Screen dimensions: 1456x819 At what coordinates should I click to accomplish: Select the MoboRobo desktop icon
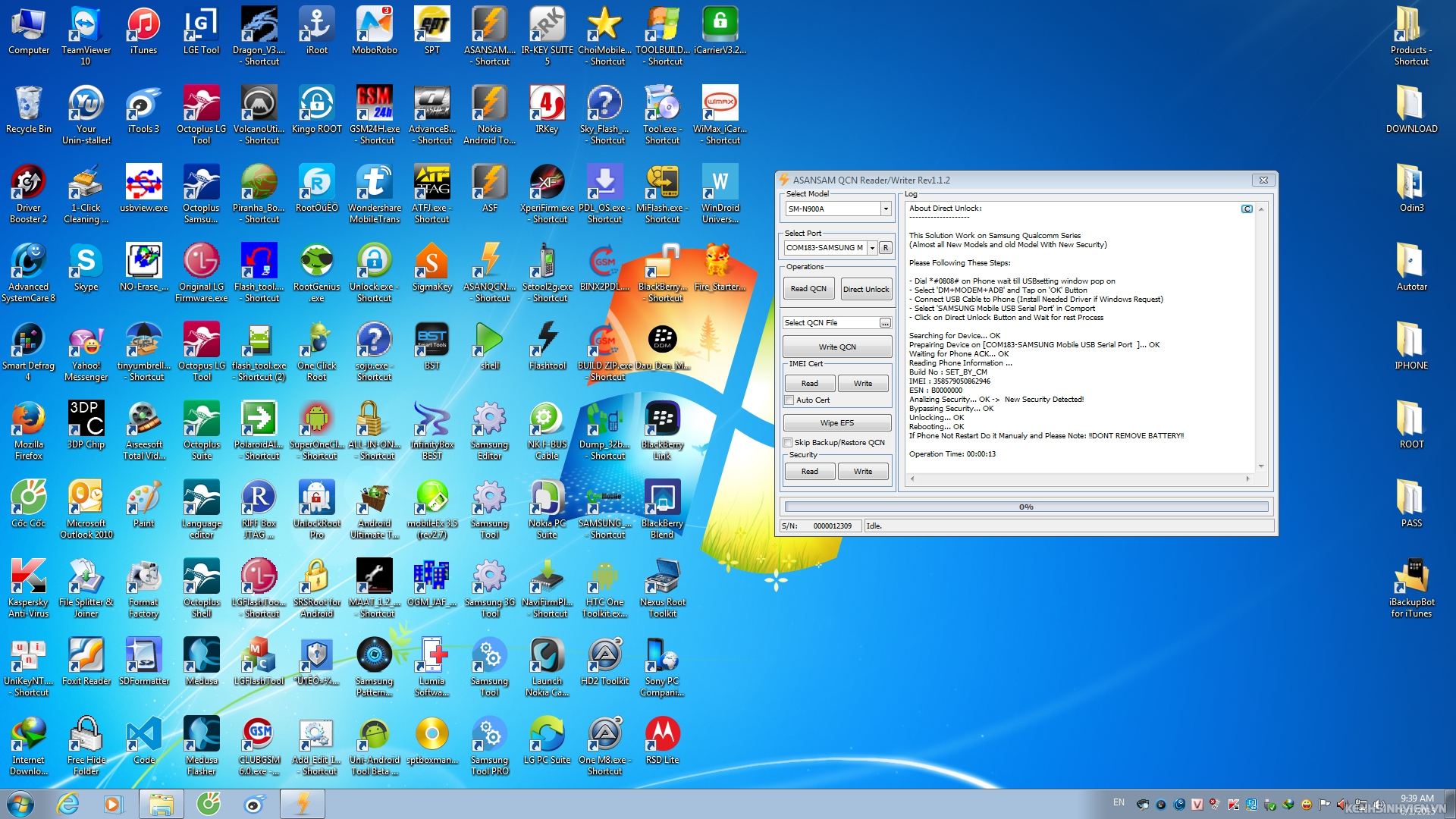click(375, 30)
